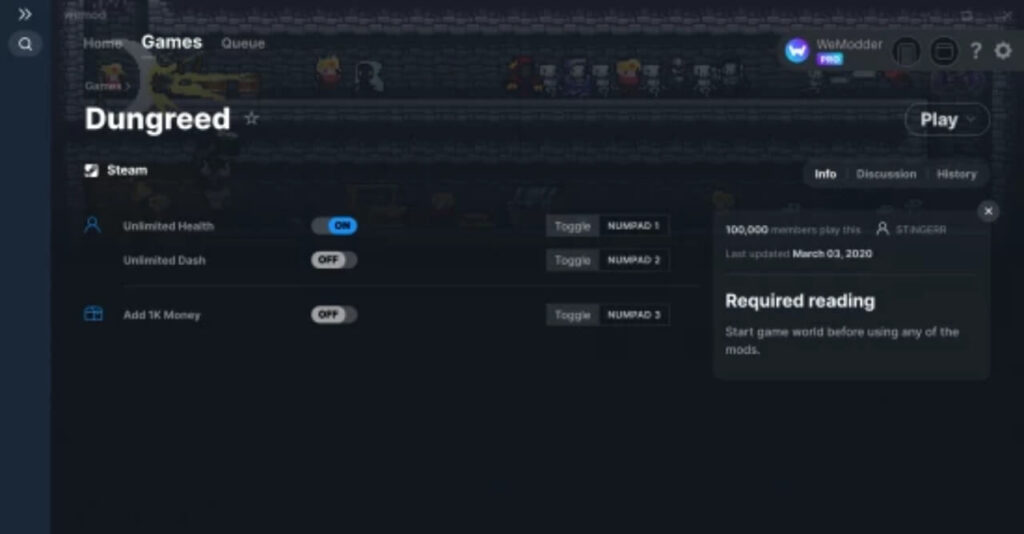
Task: Switch to the History tab
Action: coord(956,174)
